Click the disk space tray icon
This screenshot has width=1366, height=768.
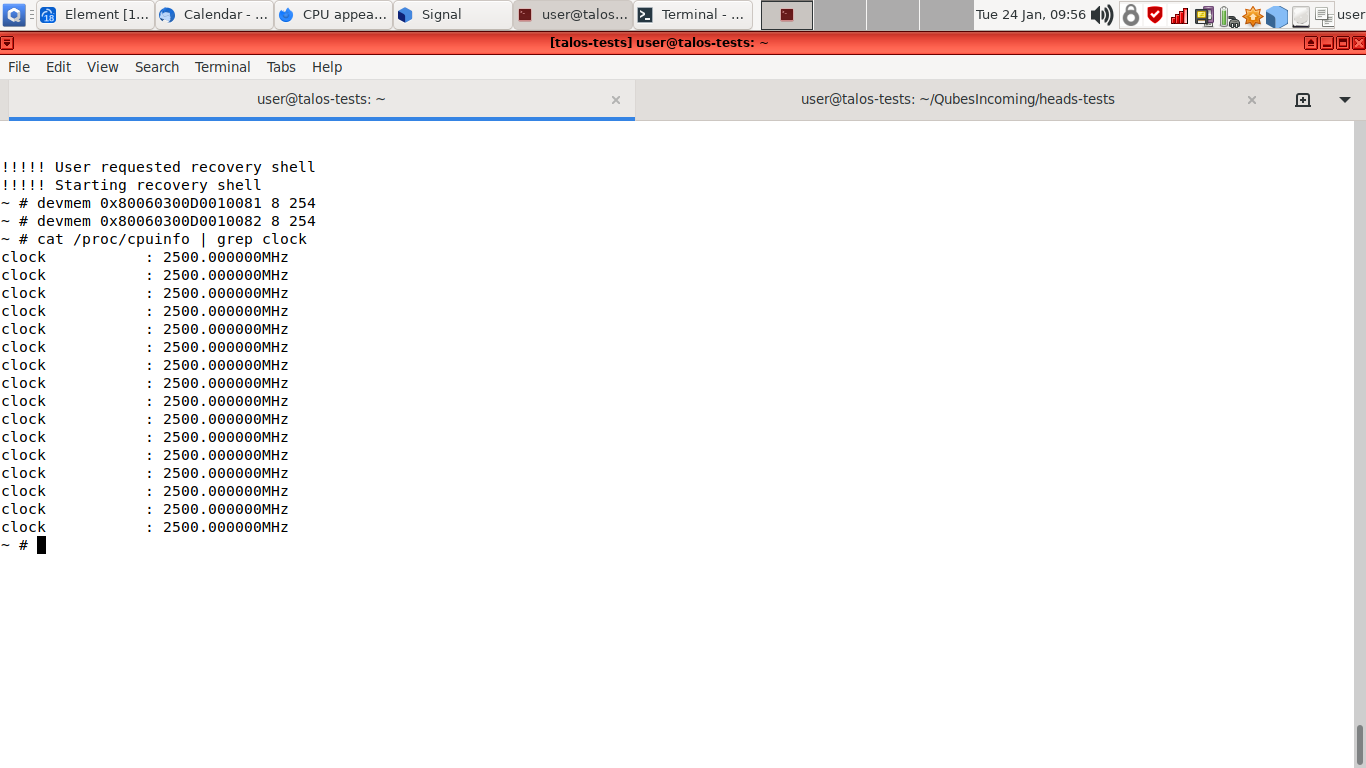(x=1300, y=16)
